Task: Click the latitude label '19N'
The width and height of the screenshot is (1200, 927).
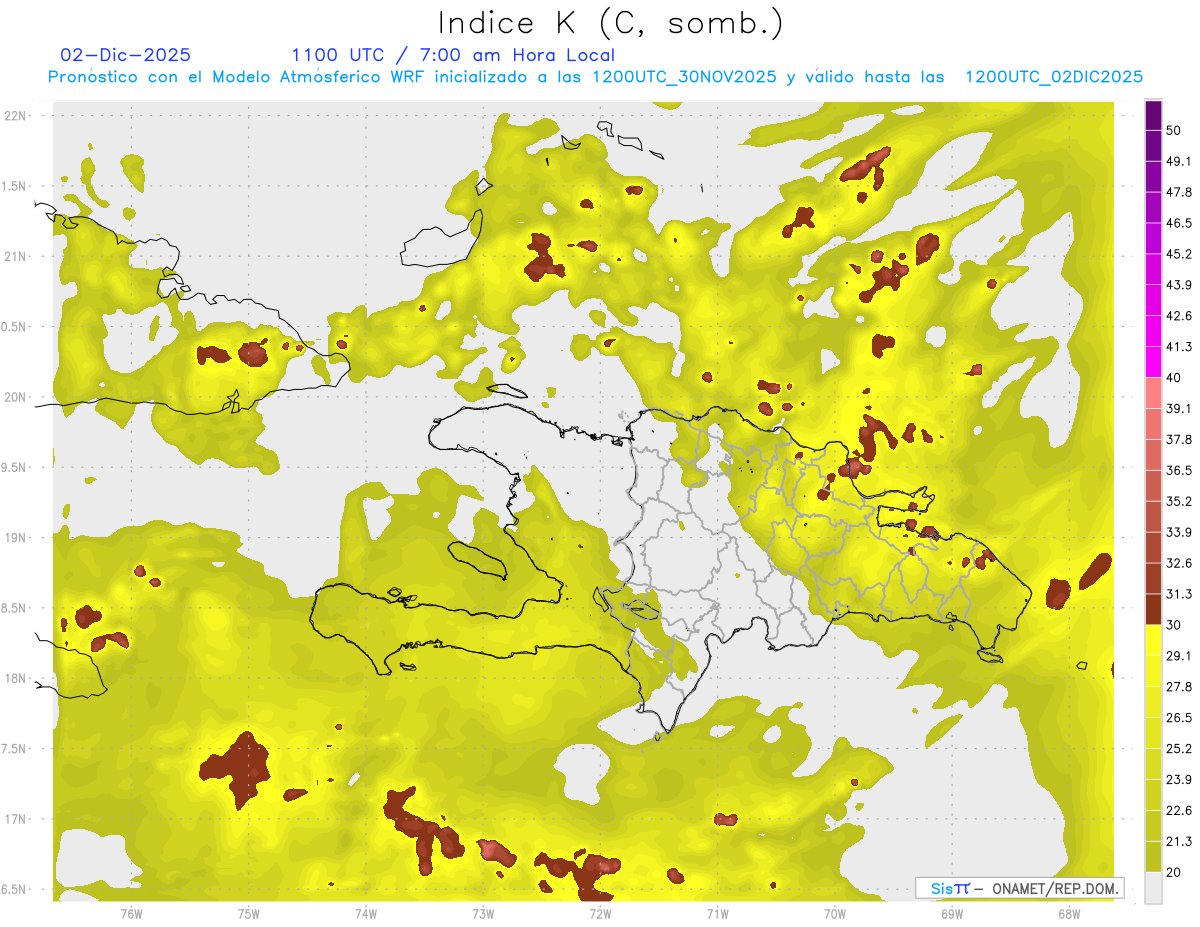Action: (15, 539)
